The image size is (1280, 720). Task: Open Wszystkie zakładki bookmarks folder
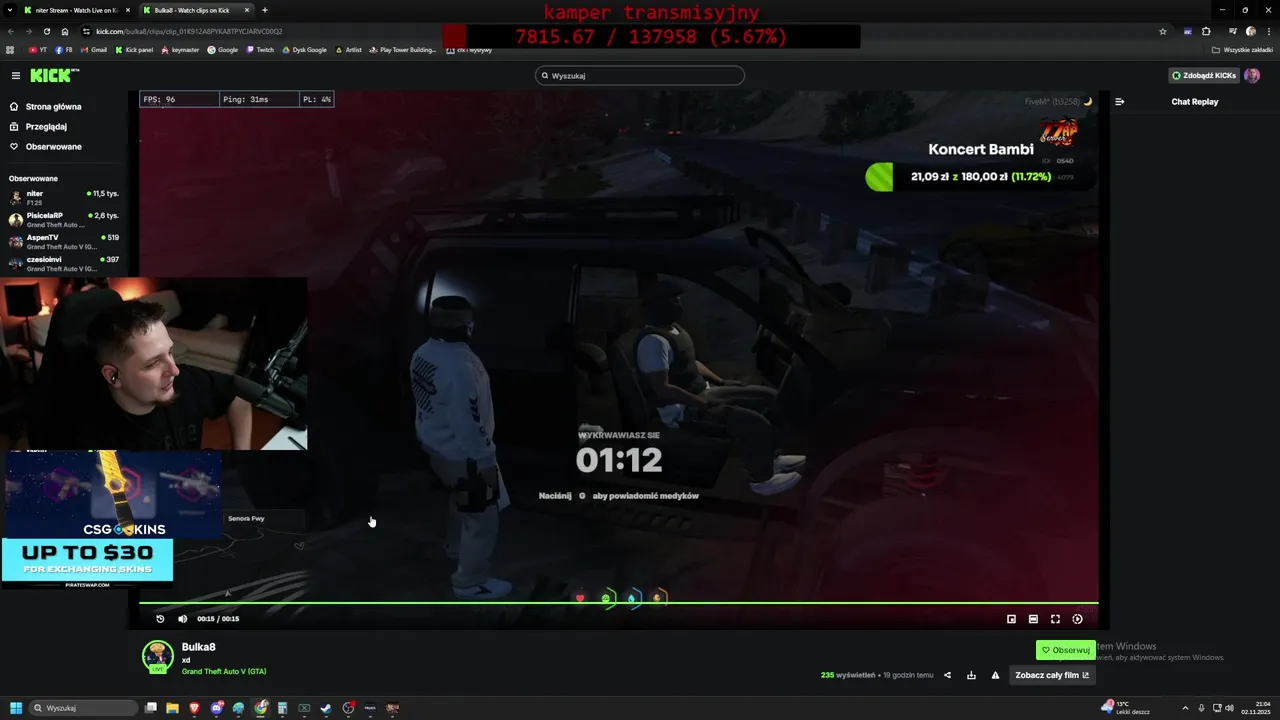(1242, 49)
